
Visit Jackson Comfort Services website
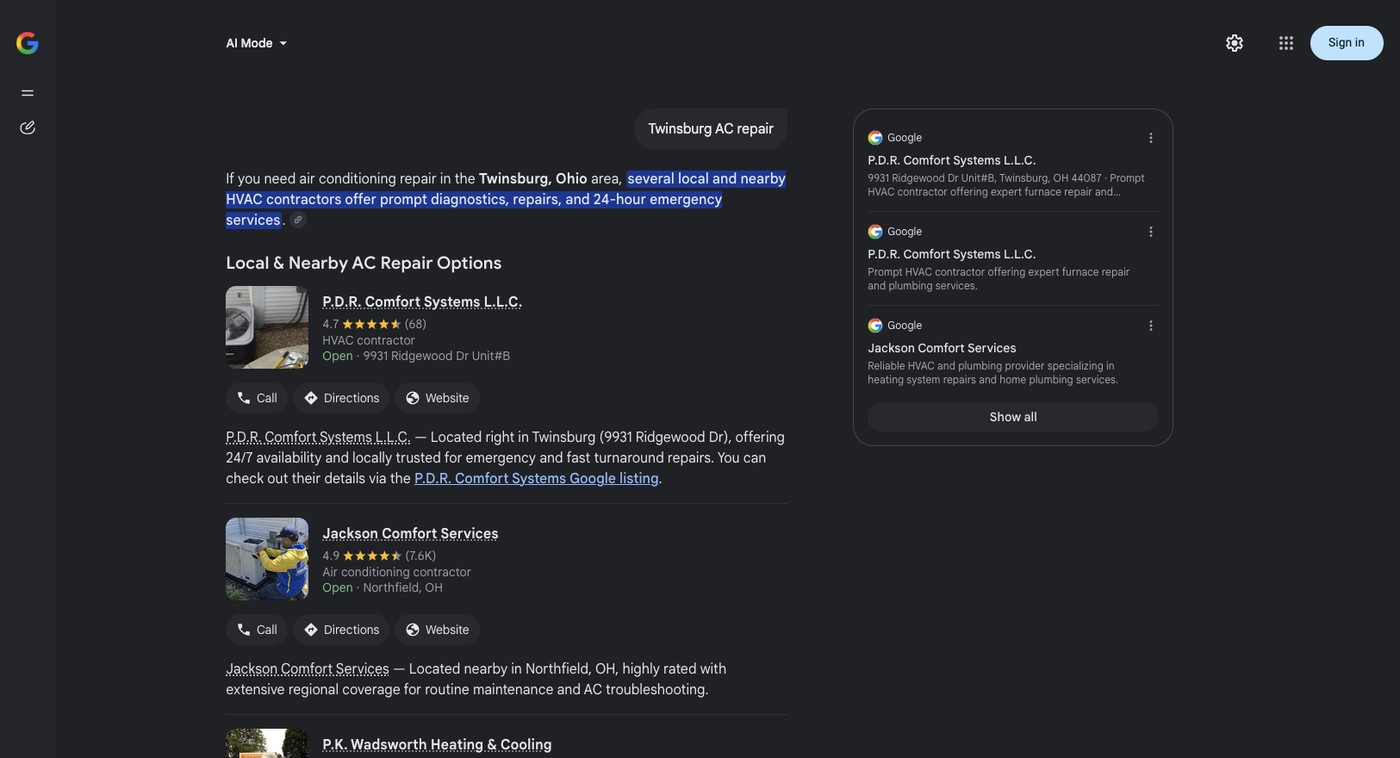click(437, 630)
